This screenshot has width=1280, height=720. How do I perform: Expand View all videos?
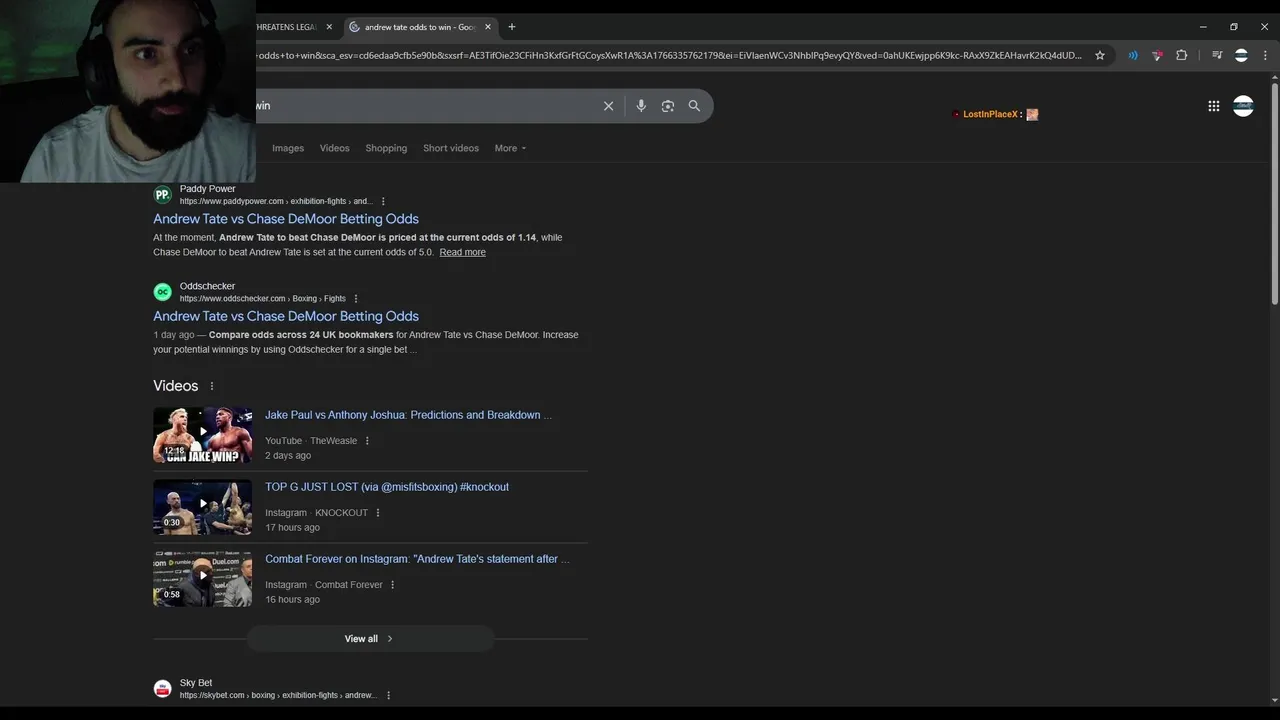(x=370, y=639)
